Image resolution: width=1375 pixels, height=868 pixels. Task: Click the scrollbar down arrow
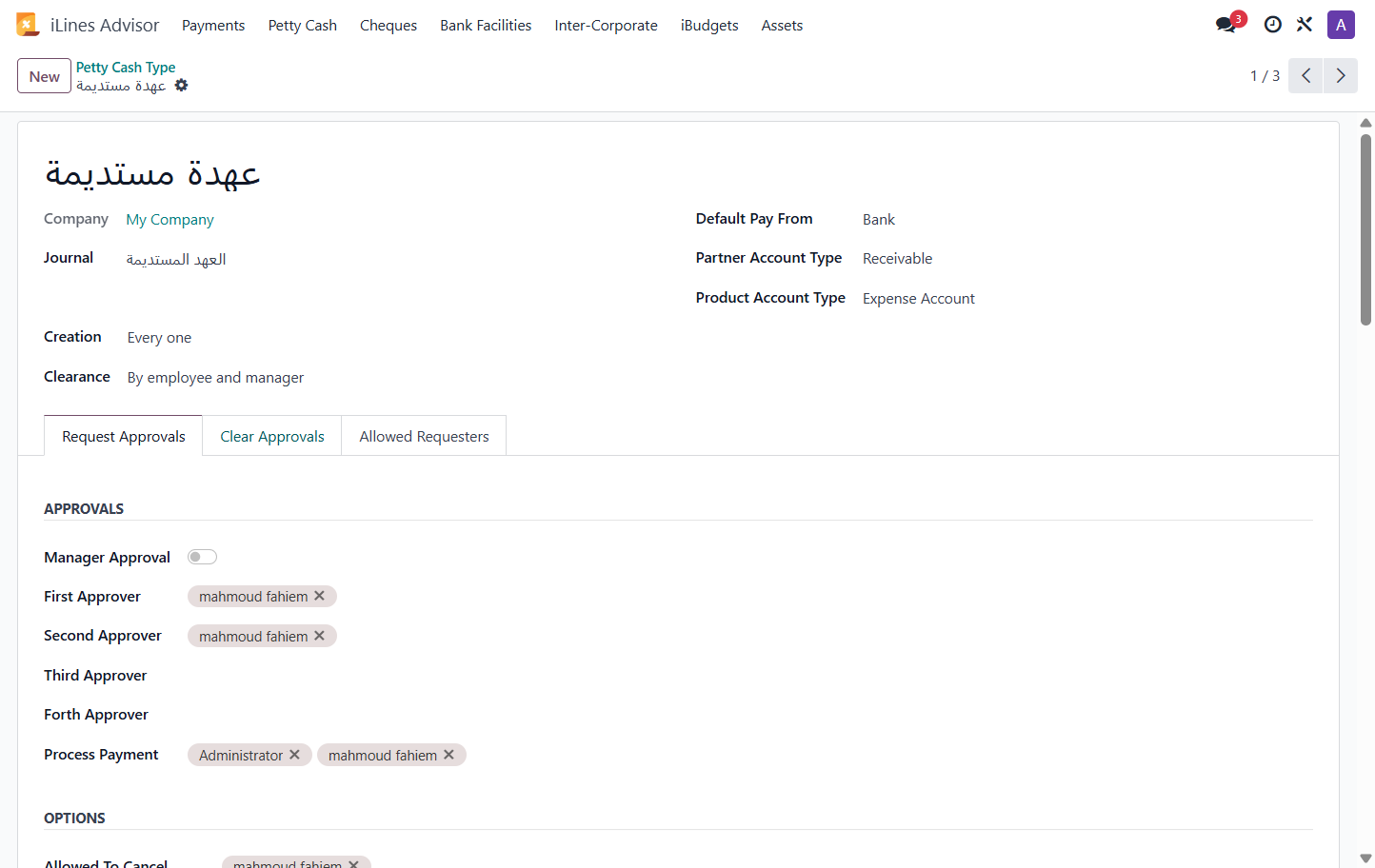click(x=1365, y=858)
